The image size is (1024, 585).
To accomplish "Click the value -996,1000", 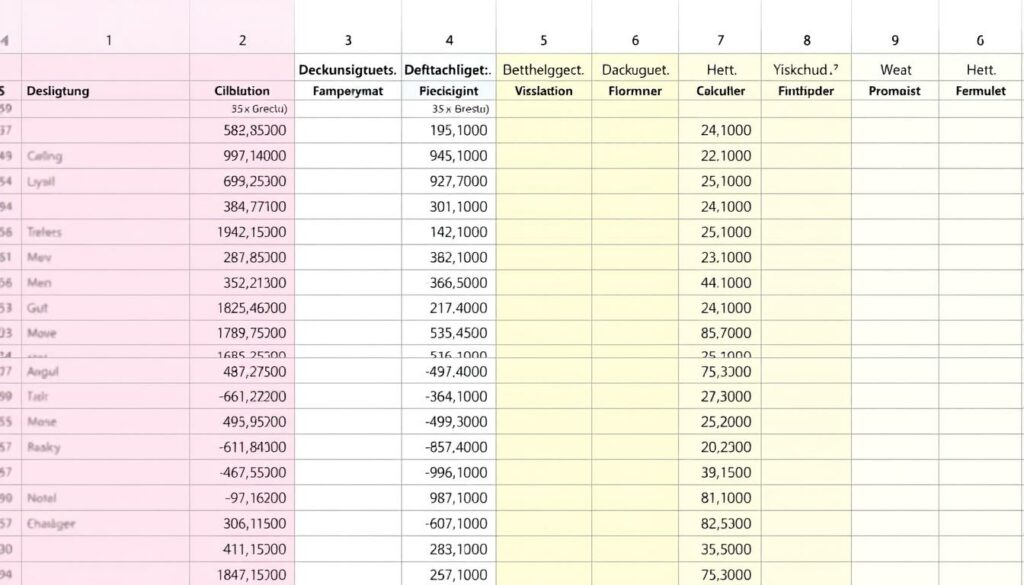I will pos(456,473).
